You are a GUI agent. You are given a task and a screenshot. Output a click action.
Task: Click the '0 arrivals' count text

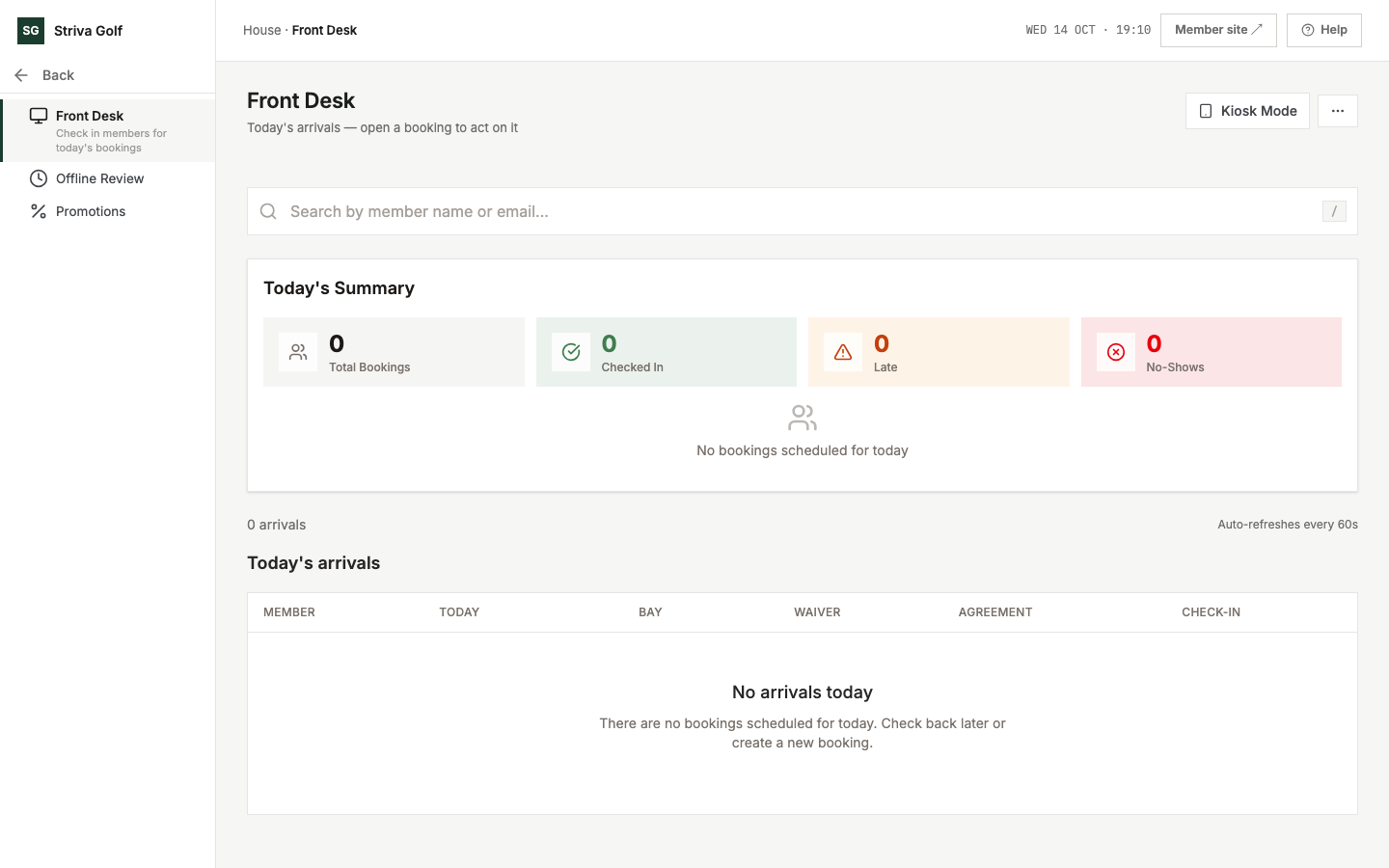[277, 525]
